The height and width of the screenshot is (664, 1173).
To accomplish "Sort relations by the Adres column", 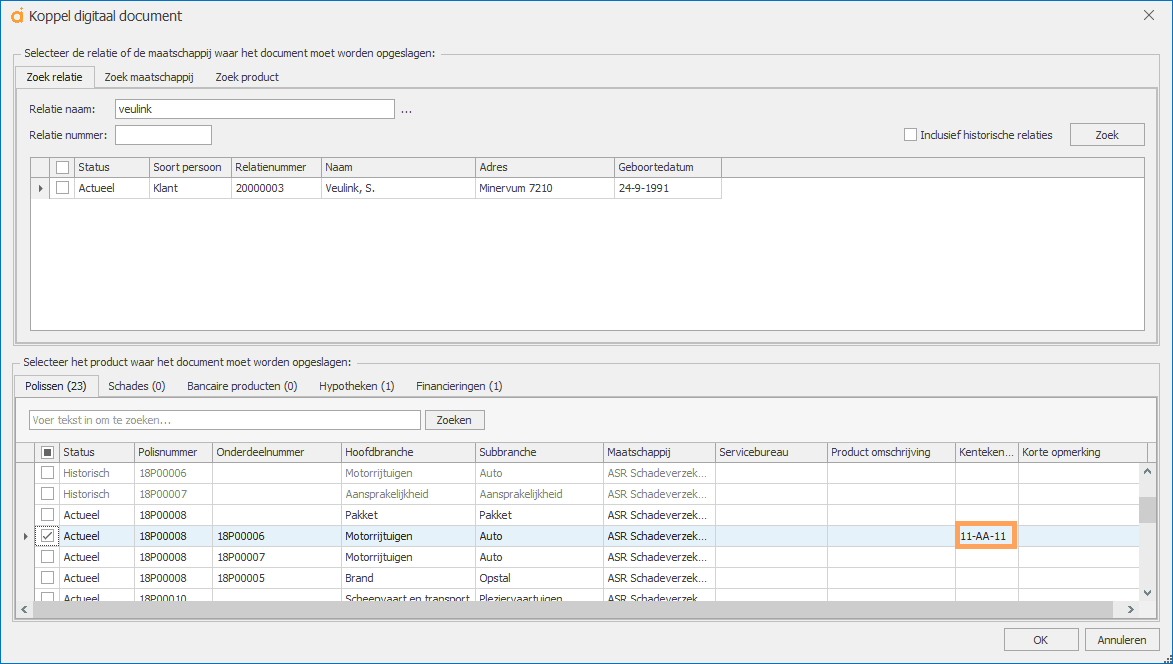I will coord(545,167).
